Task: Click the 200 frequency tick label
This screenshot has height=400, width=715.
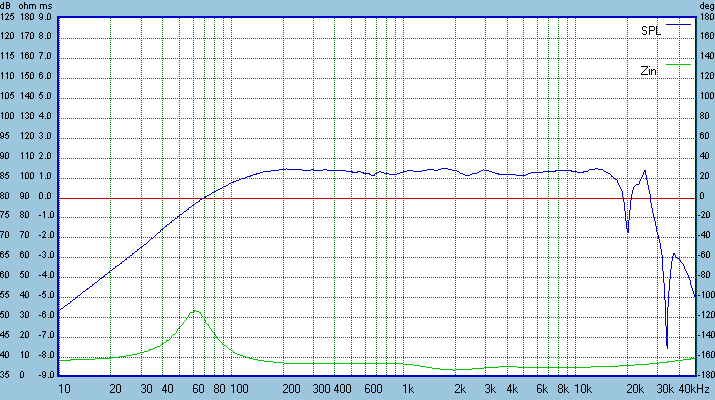Action: point(291,388)
